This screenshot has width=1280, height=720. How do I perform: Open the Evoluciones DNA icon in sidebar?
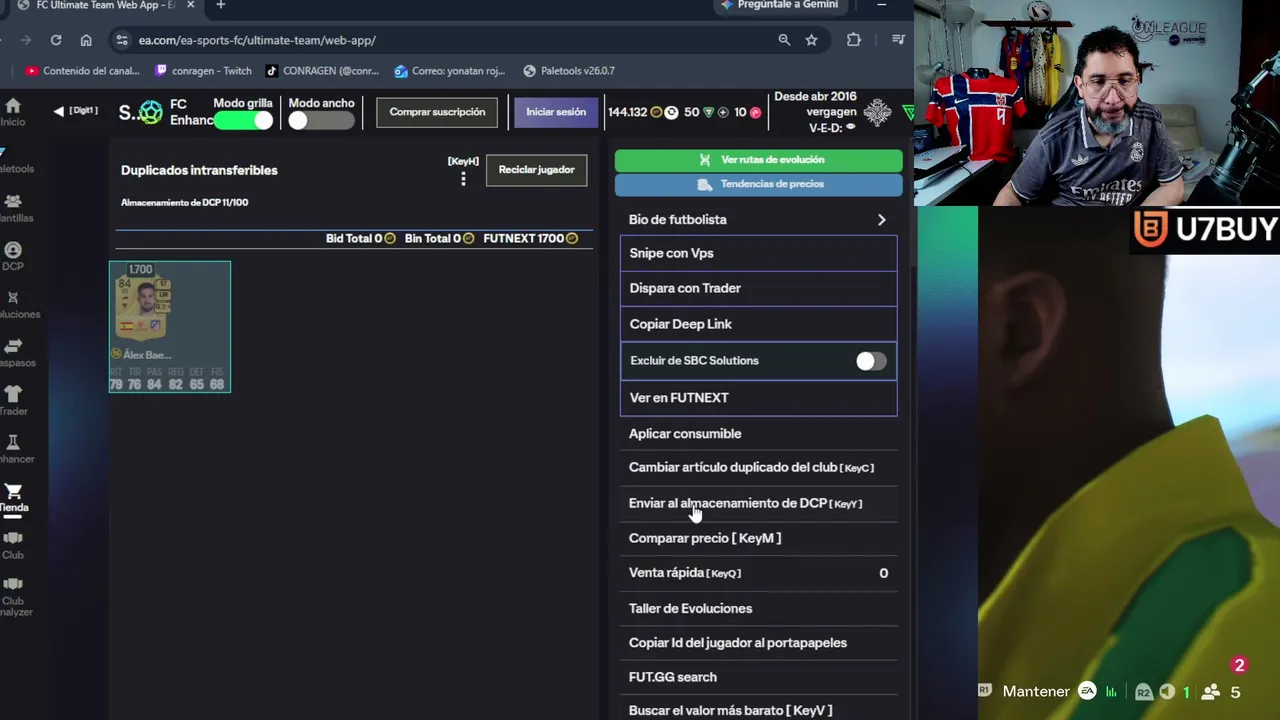[12, 298]
